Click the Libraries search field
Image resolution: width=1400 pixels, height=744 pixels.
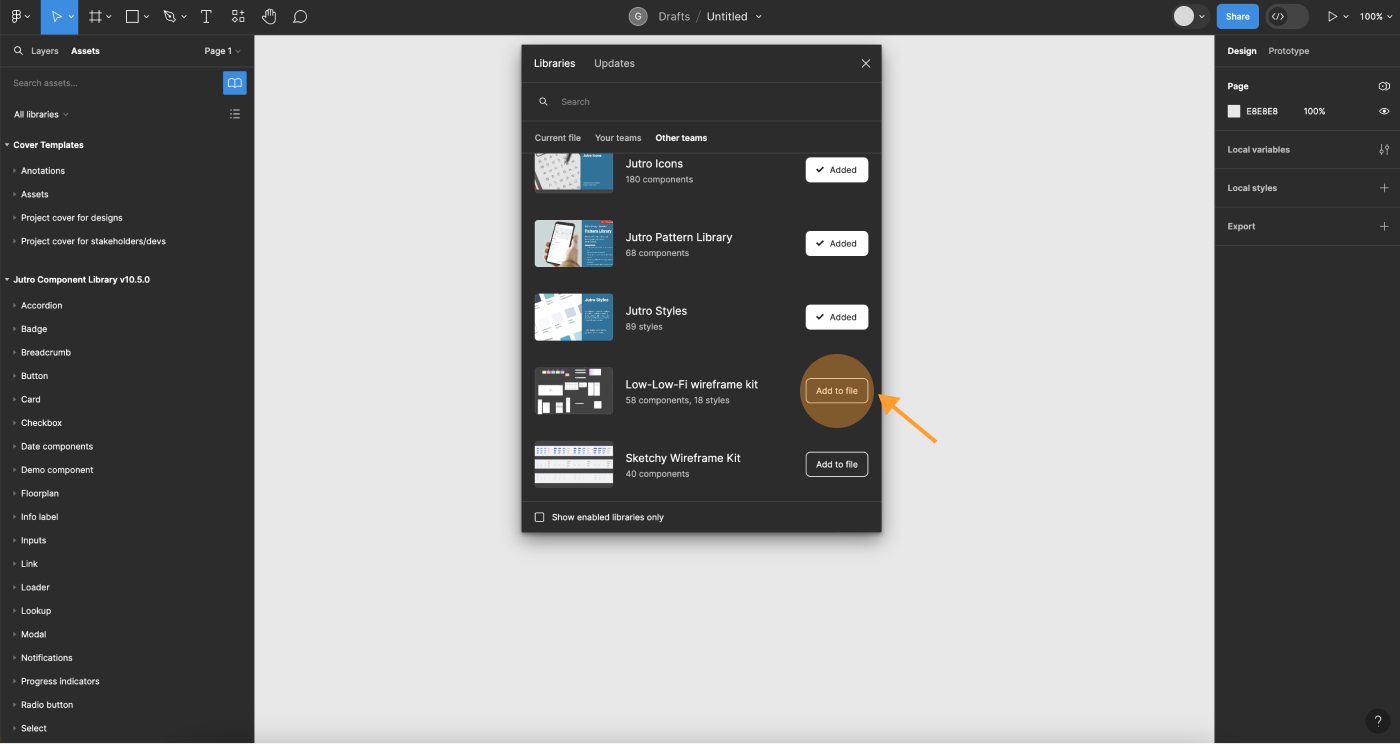click(702, 102)
